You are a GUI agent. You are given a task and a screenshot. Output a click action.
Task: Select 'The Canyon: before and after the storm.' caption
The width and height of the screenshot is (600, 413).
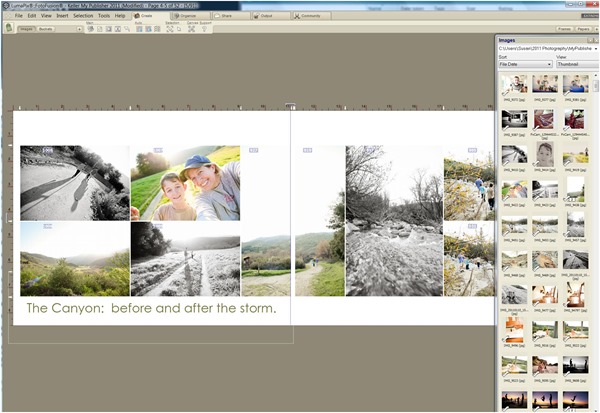[152, 308]
